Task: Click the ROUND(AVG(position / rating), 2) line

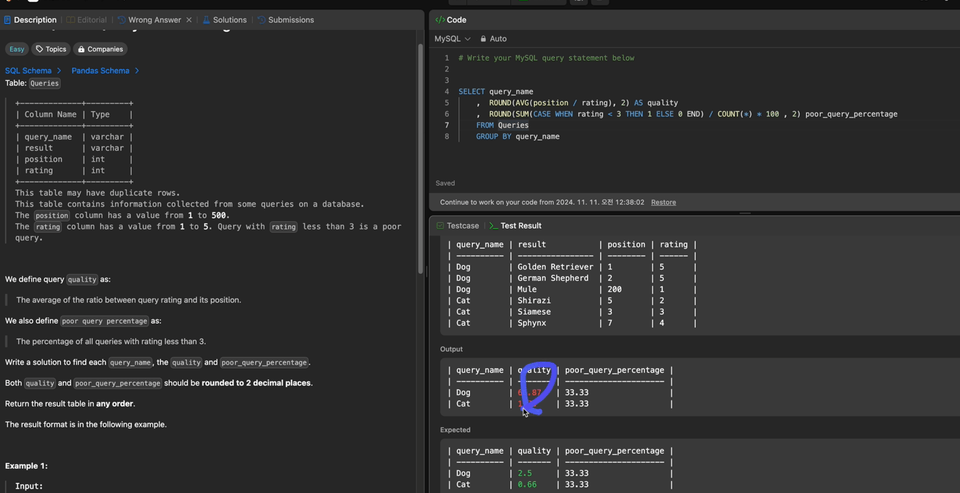Action: (577, 102)
